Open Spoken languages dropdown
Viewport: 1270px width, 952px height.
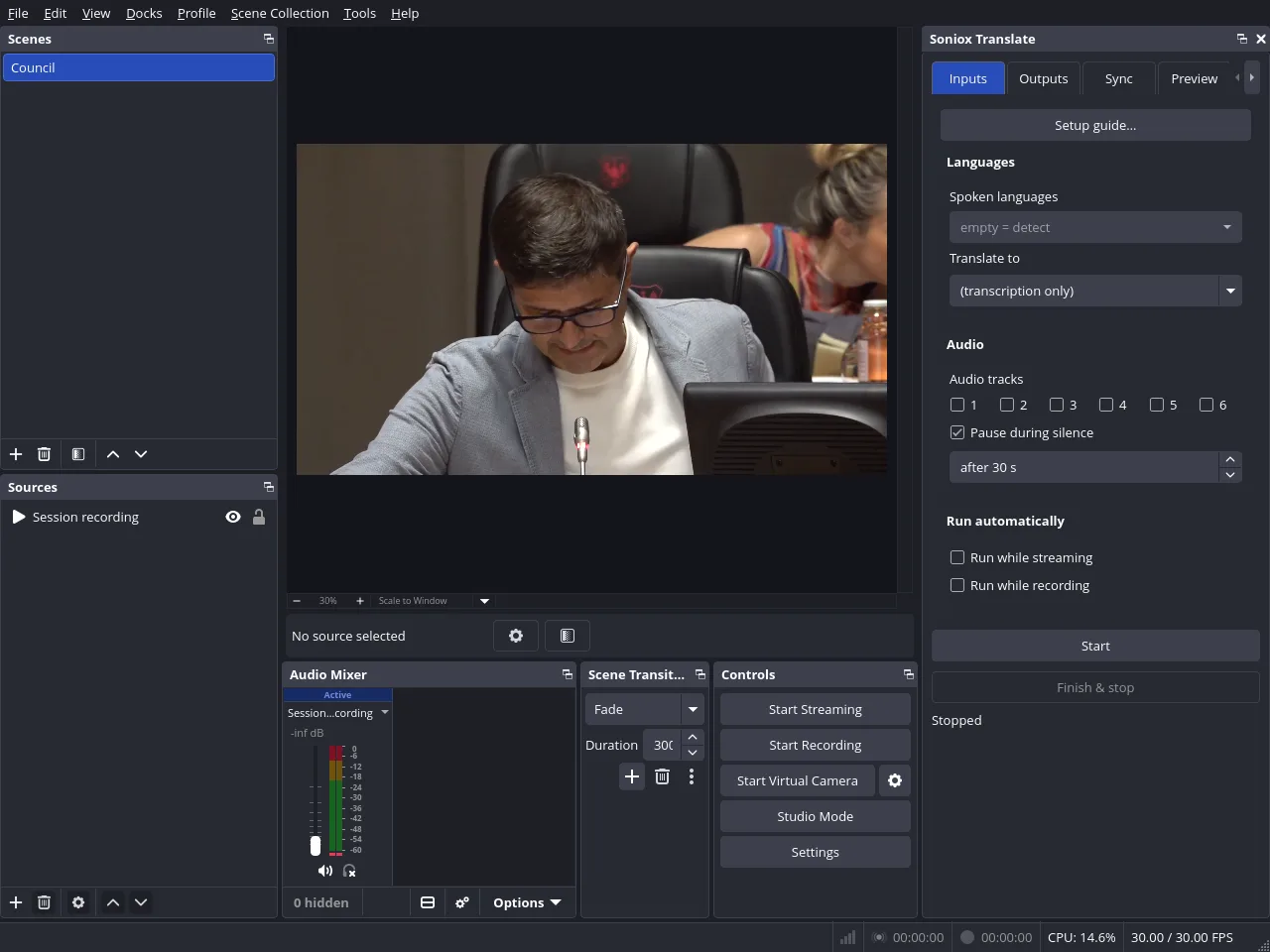point(1095,227)
